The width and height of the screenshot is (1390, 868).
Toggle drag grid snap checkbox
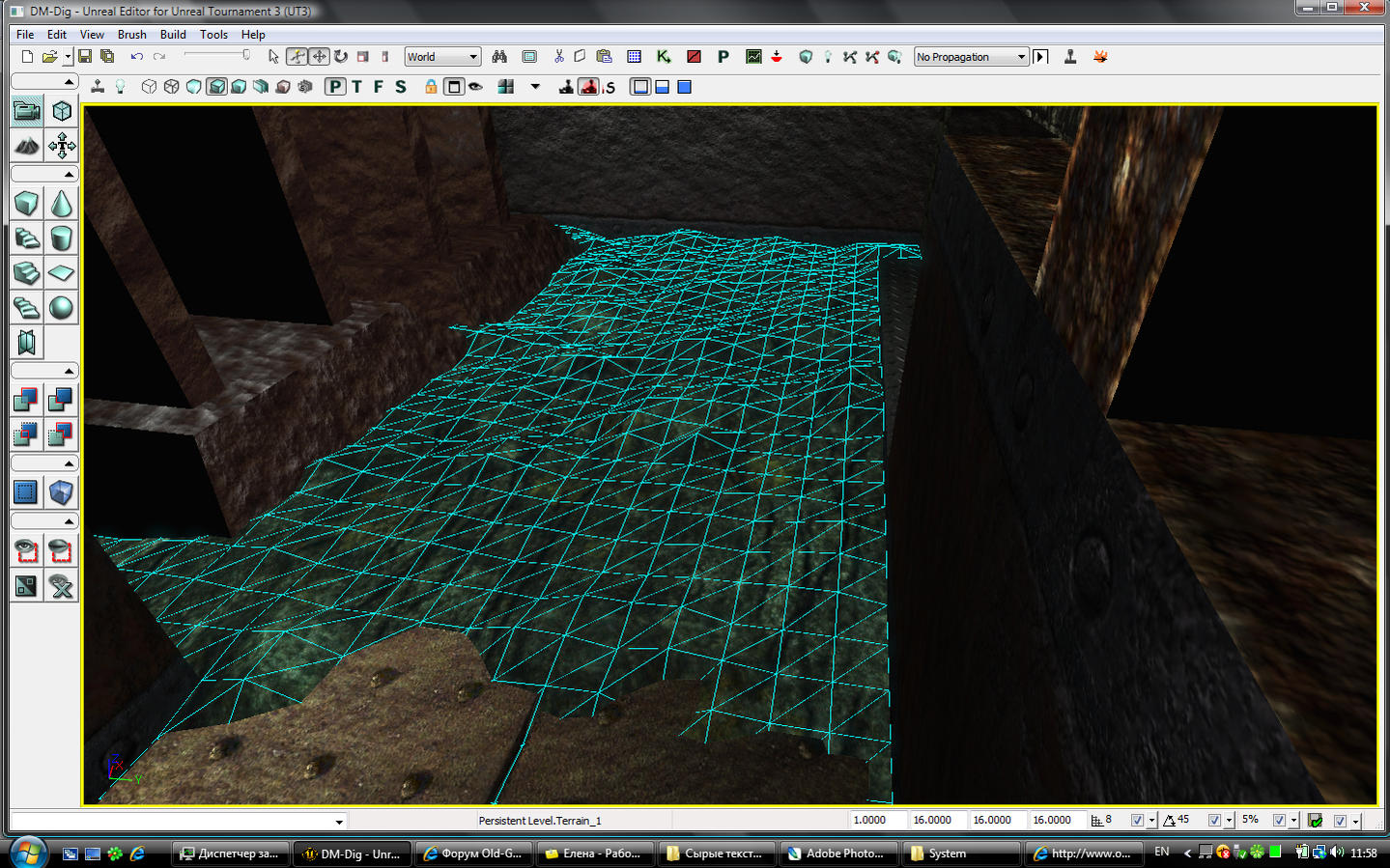click(x=1137, y=821)
